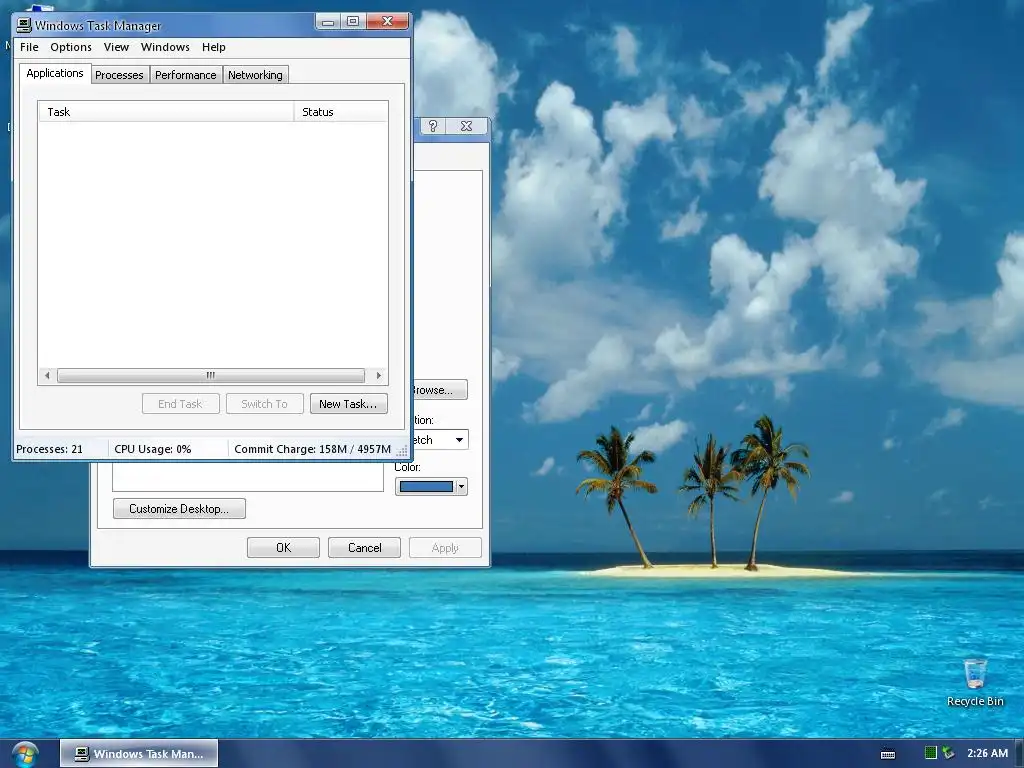Expand the Position dropdown in the Display dialog
The width and height of the screenshot is (1024, 768).
coord(459,440)
